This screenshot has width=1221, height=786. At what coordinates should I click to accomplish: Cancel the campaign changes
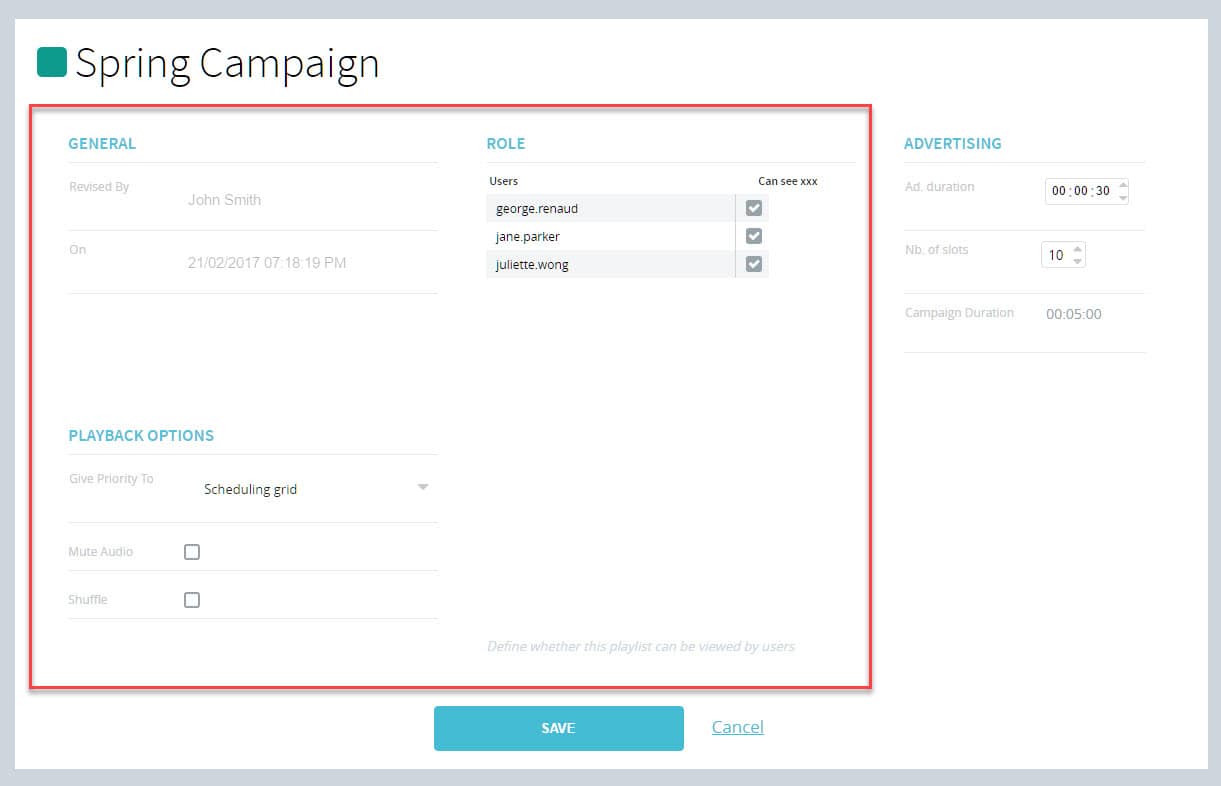tap(738, 727)
